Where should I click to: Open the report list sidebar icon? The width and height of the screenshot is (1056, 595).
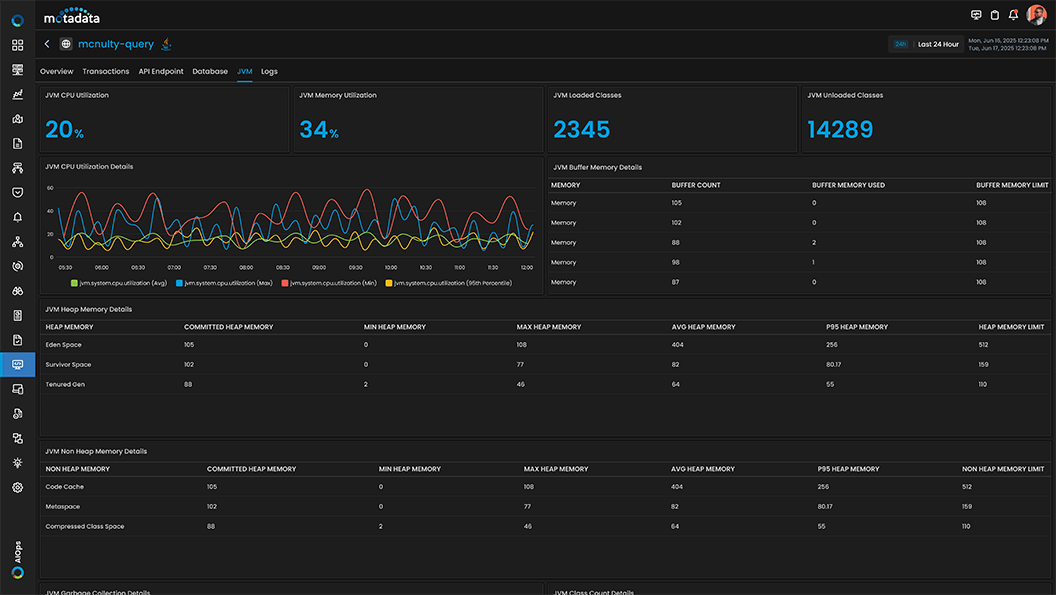18,315
